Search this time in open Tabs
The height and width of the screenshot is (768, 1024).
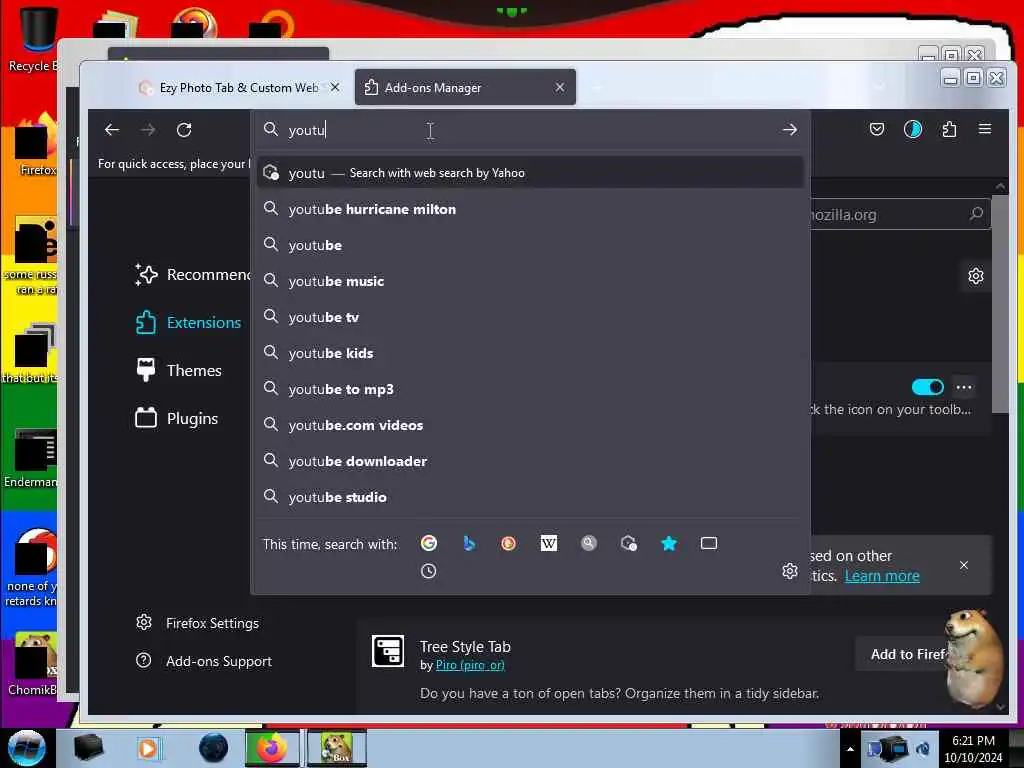point(709,543)
